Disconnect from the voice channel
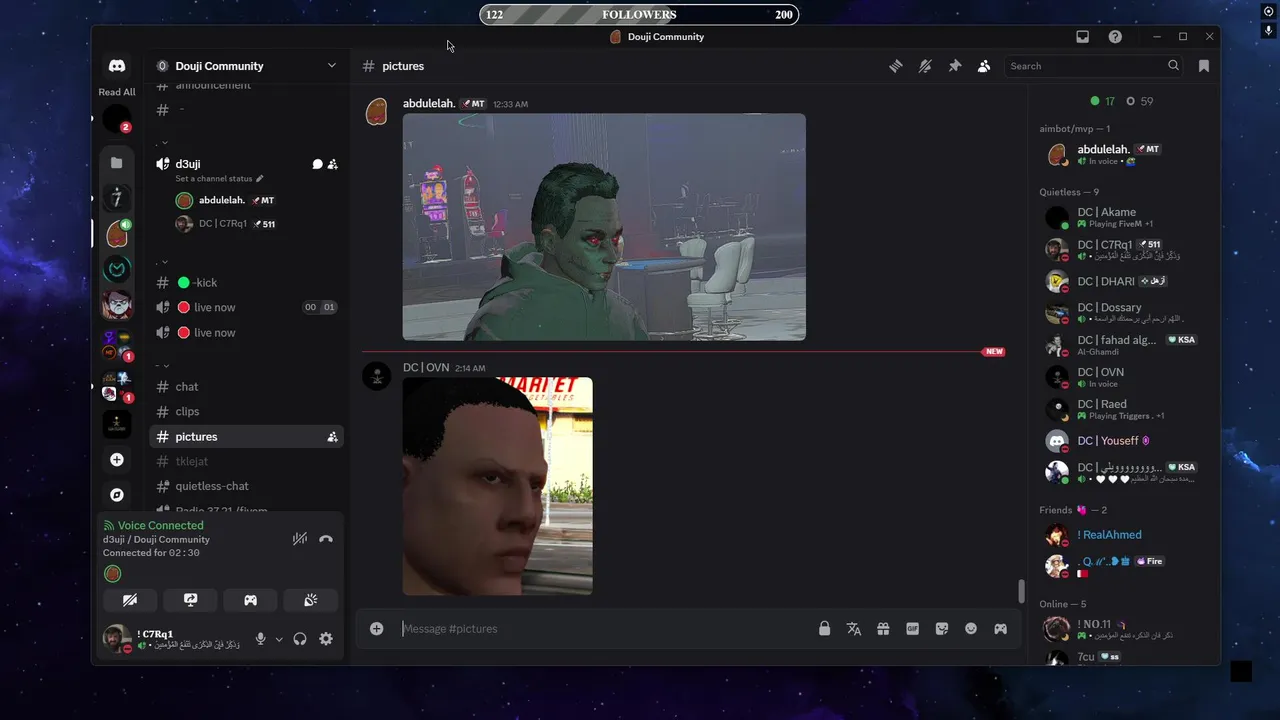The image size is (1280, 720). tap(325, 539)
